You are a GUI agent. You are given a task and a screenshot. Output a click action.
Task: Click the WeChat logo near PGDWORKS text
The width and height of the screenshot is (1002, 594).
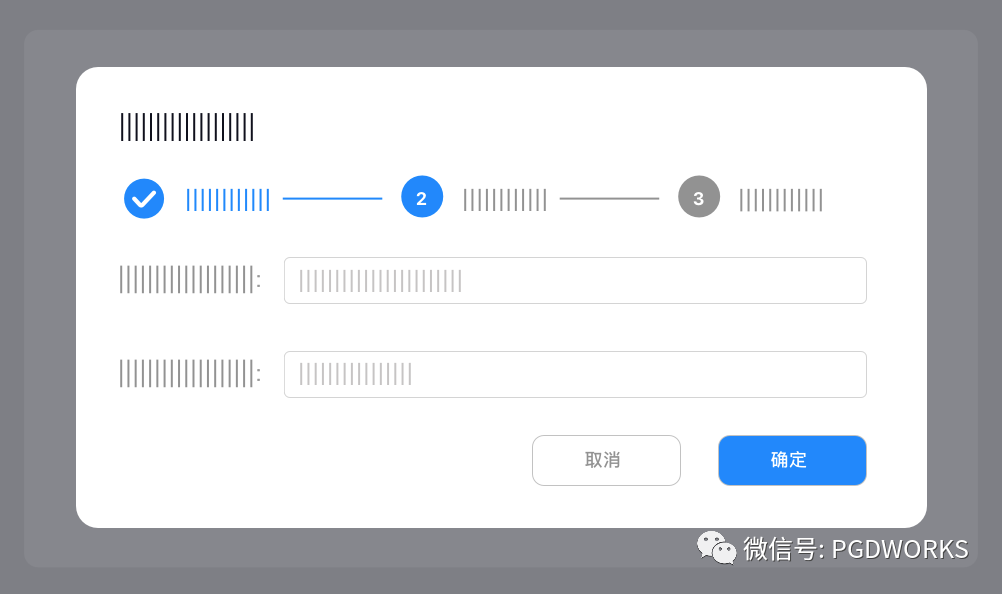714,546
